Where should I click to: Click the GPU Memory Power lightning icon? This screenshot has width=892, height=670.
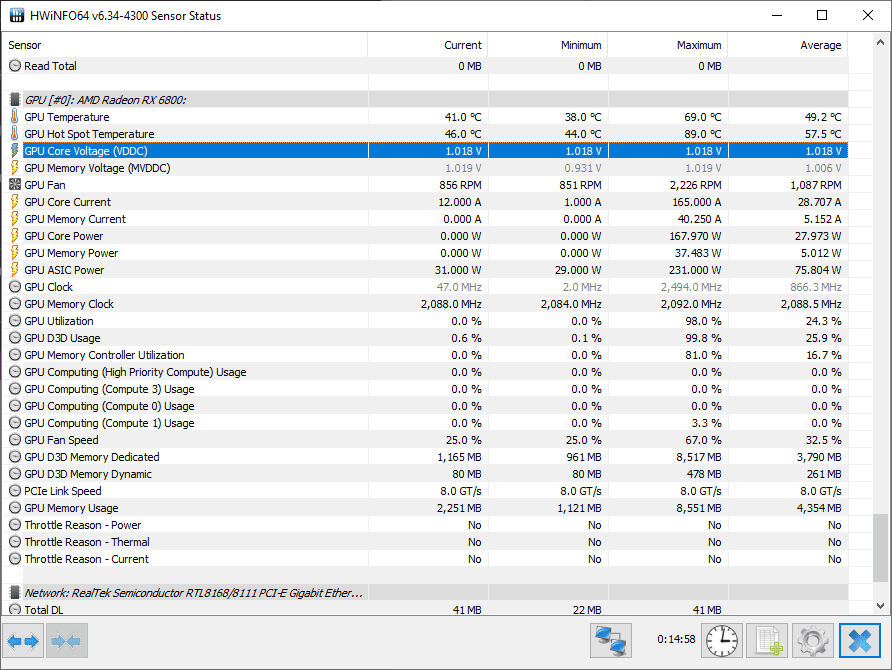pos(15,253)
